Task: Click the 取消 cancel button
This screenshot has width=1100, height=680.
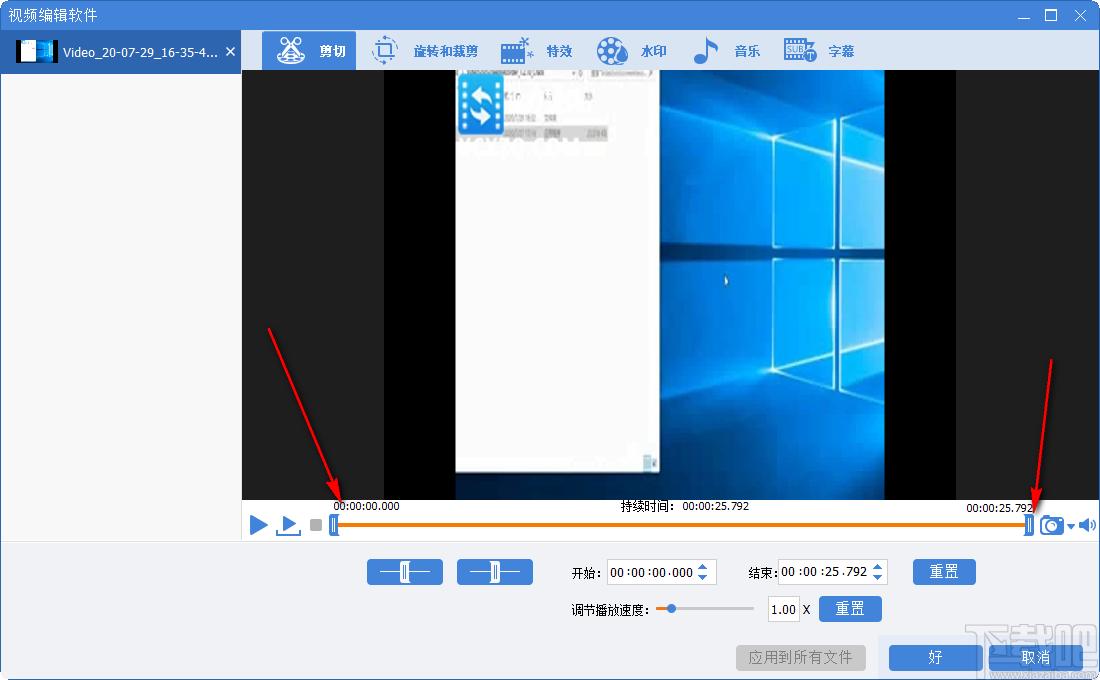Action: point(1035,658)
